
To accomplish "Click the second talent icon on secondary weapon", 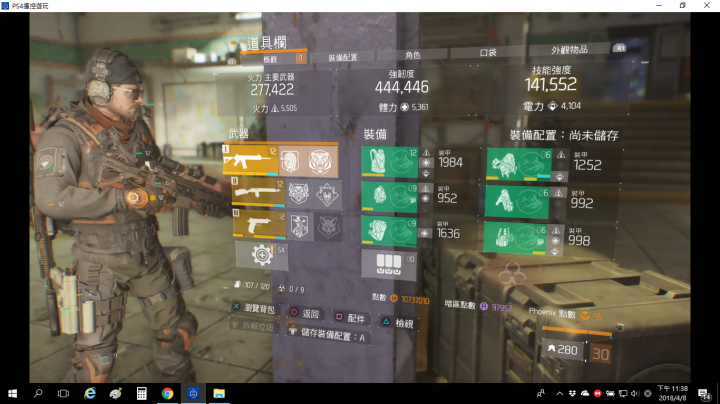I will 327,194.
